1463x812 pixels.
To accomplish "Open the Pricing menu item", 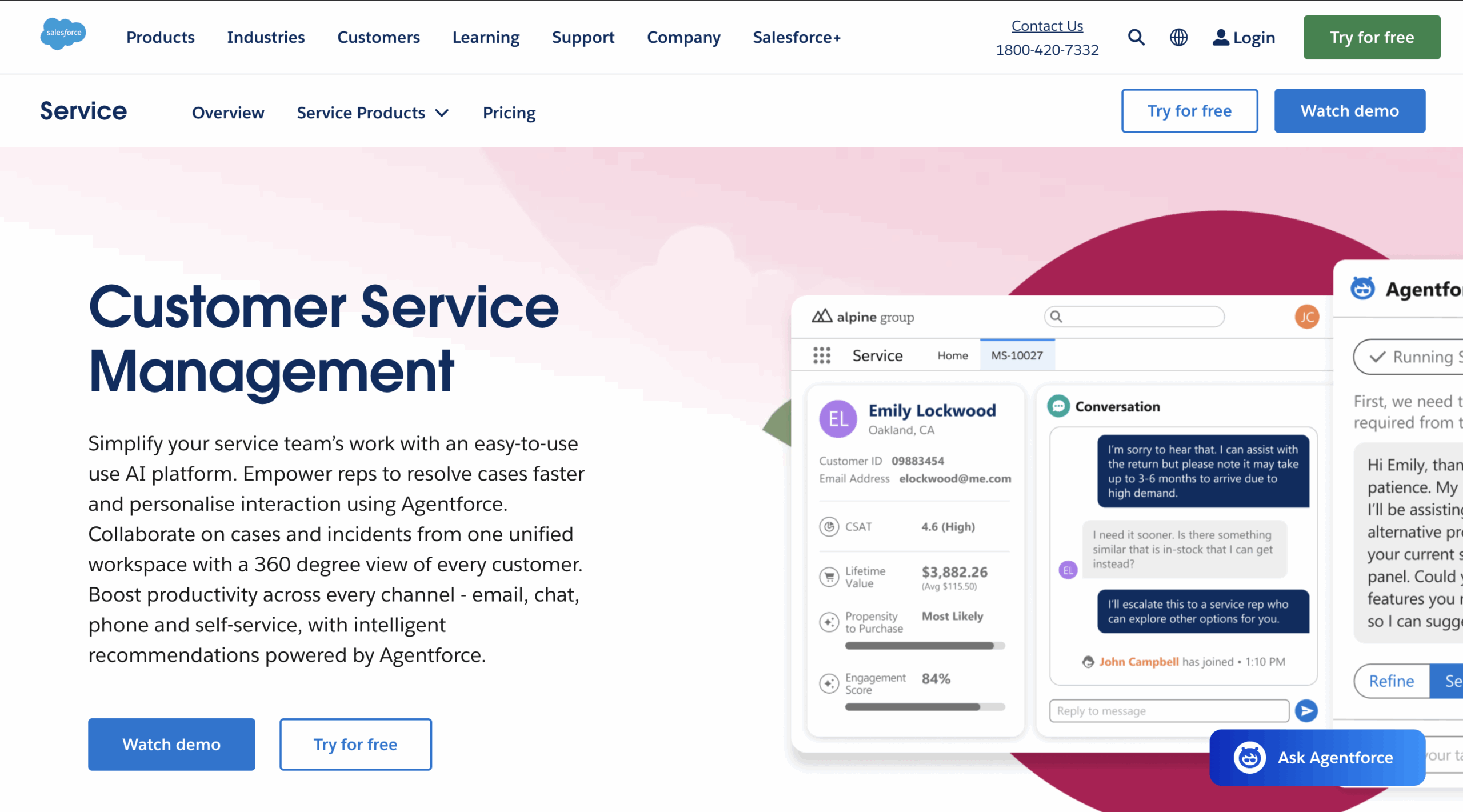I will click(509, 113).
